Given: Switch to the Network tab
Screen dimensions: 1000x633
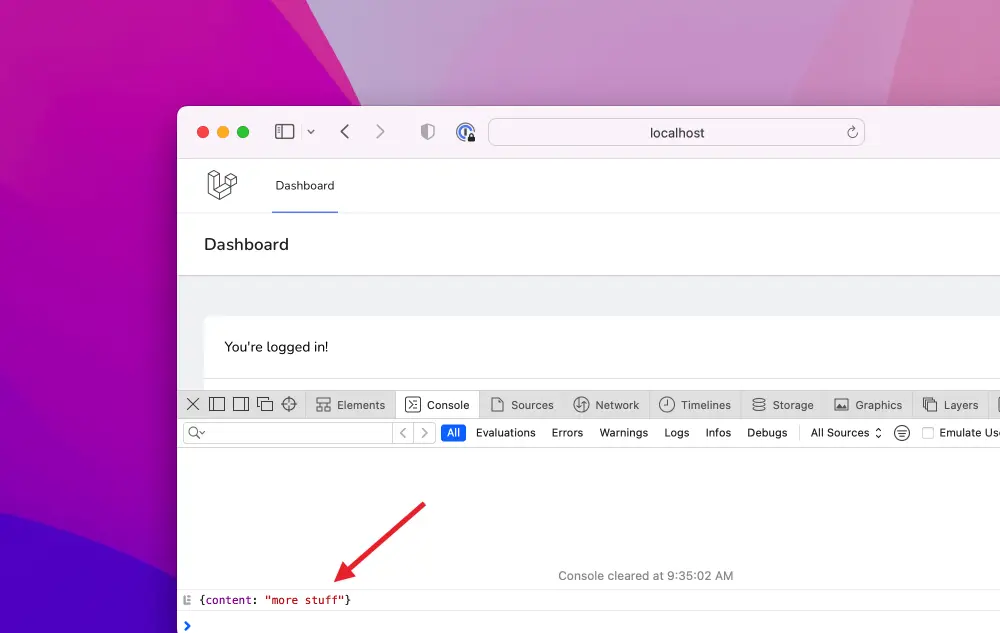Looking at the screenshot, I should coord(606,405).
